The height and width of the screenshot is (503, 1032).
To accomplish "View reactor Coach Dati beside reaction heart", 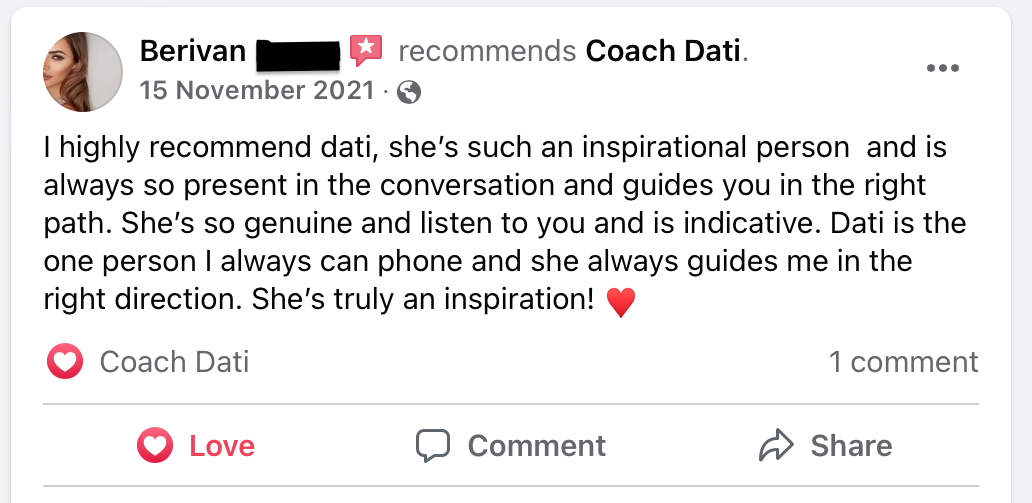I will click(174, 362).
